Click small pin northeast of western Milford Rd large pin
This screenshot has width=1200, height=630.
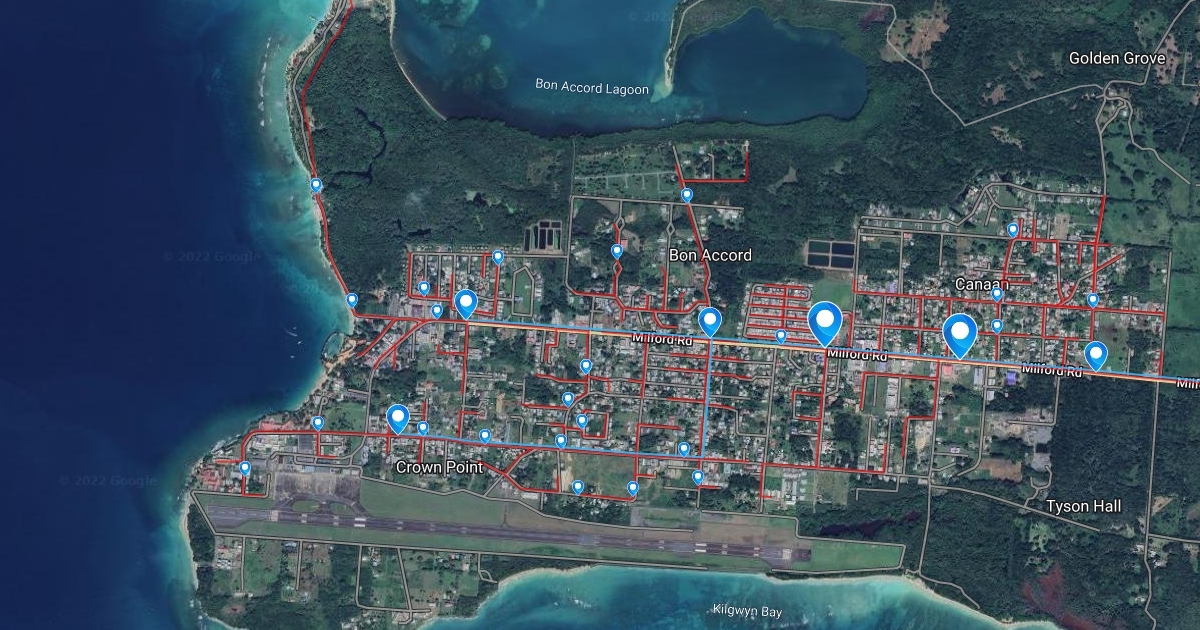(498, 257)
